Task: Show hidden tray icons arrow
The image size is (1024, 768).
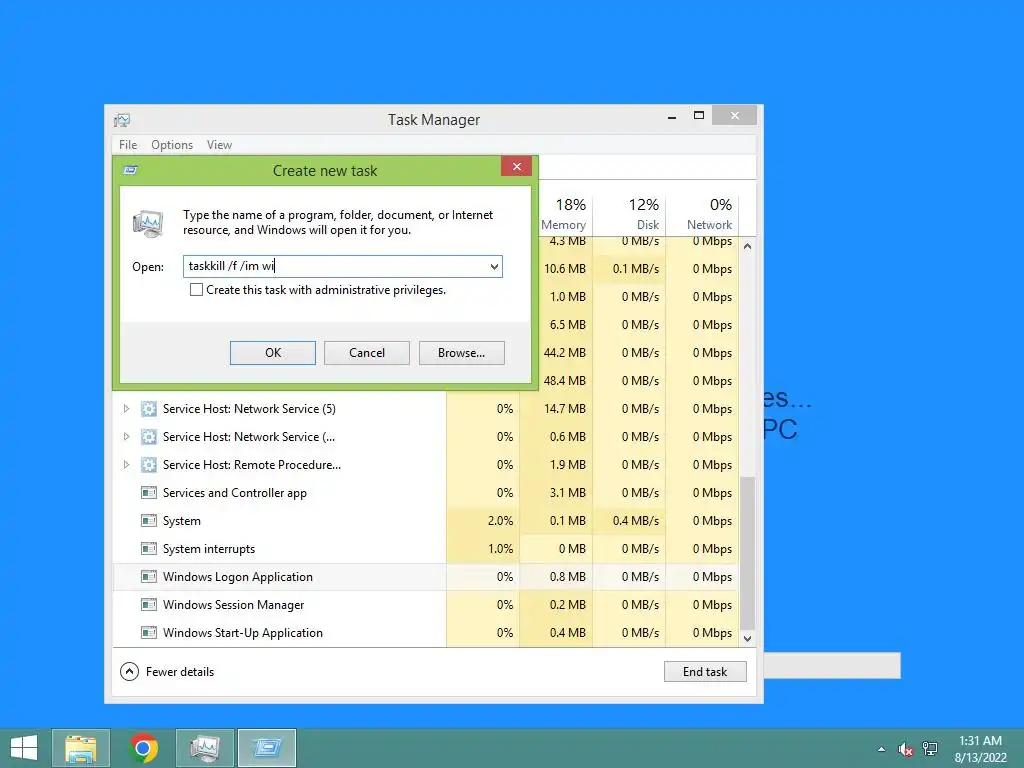Action: (882, 749)
